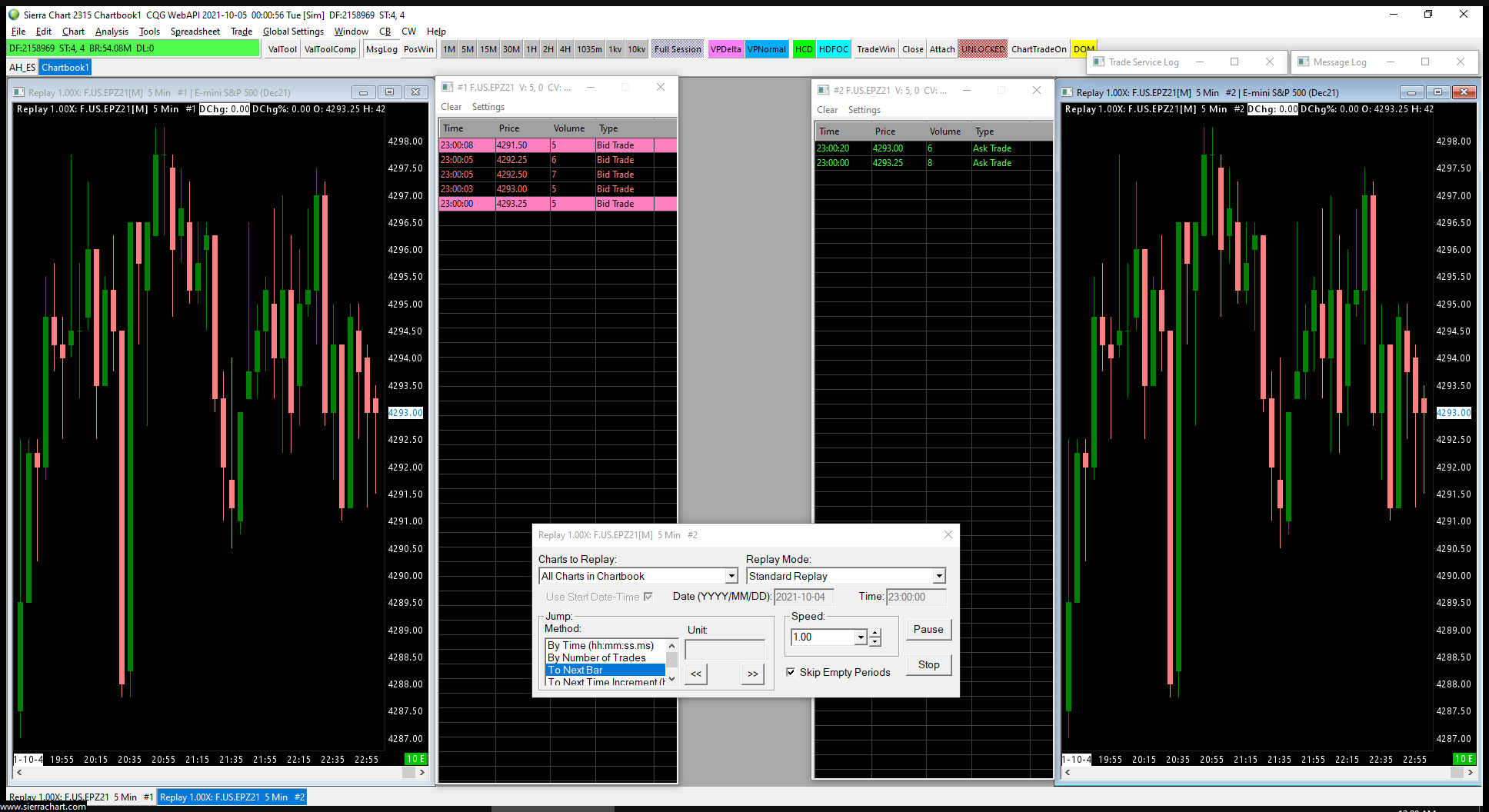Click the Attach toolbar button
The width and height of the screenshot is (1489, 812).
coord(942,49)
